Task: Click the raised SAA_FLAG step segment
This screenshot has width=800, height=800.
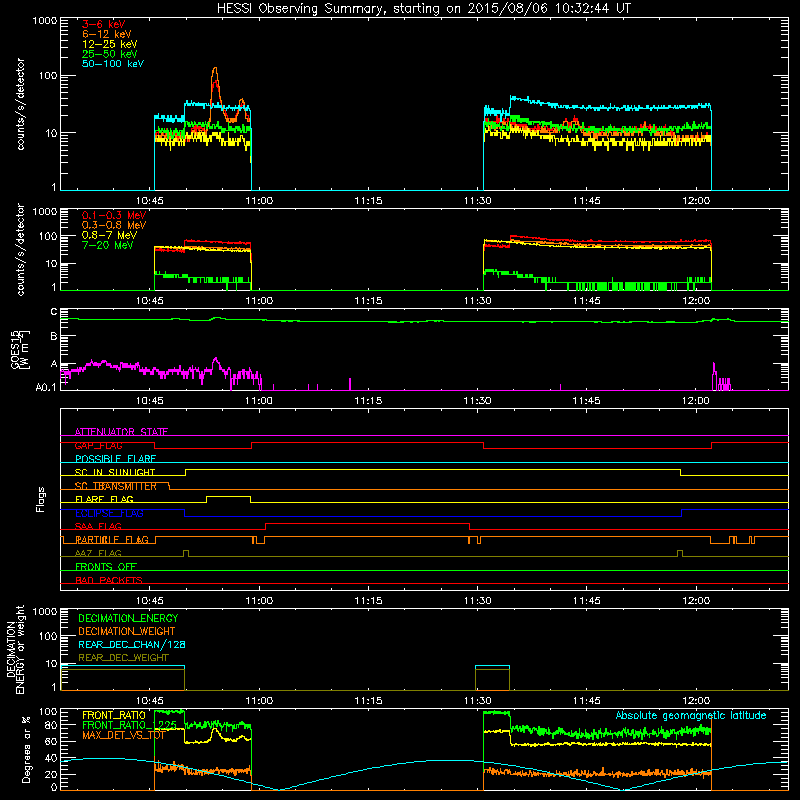Action: (367, 523)
